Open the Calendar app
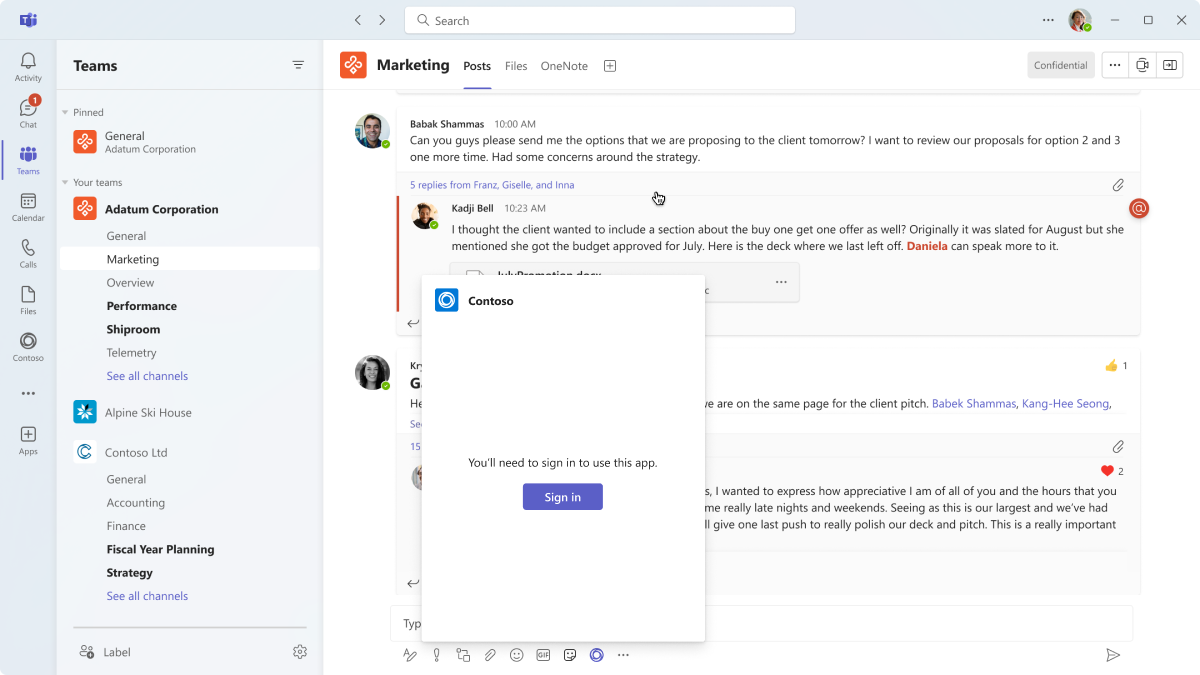The height and width of the screenshot is (675, 1200). [28, 207]
